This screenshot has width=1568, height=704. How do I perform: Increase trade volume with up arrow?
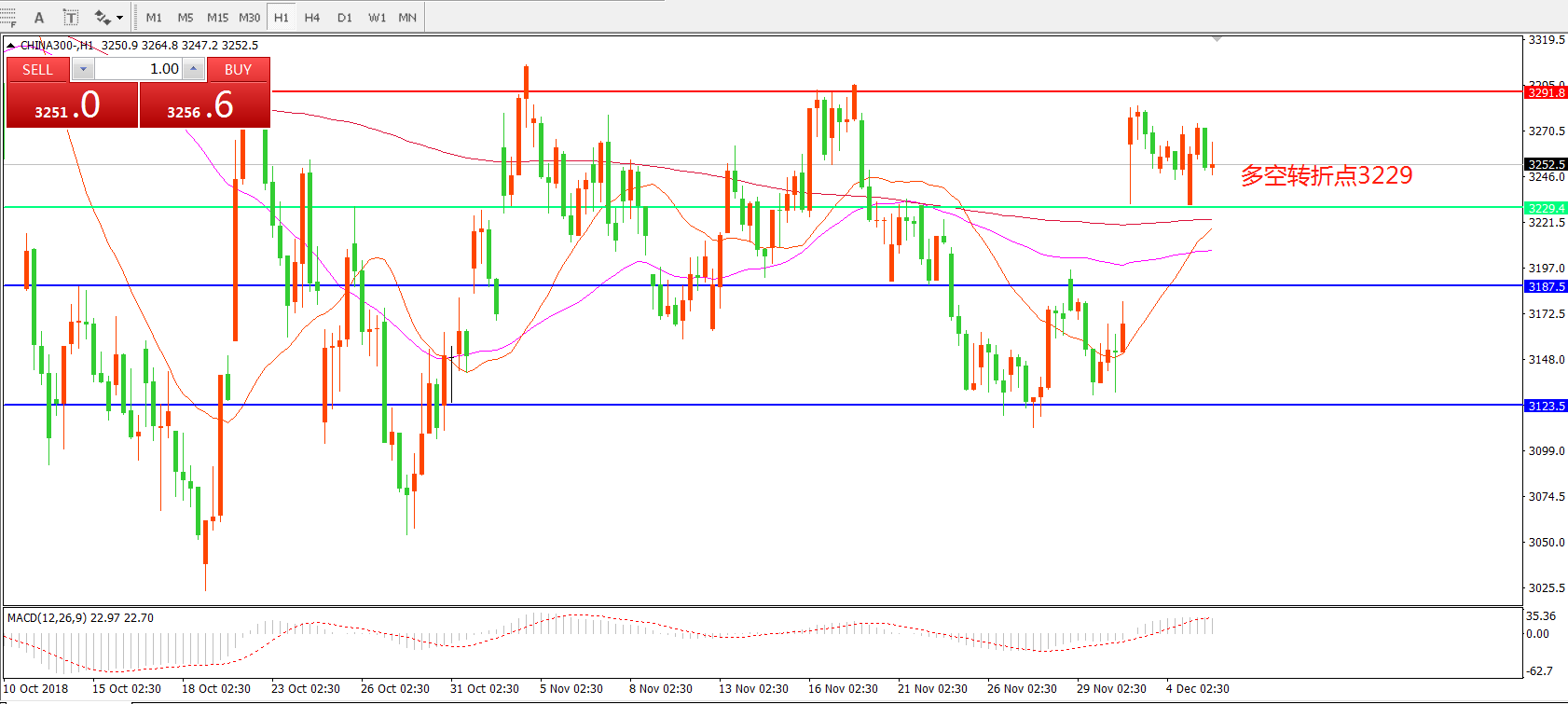pos(193,69)
